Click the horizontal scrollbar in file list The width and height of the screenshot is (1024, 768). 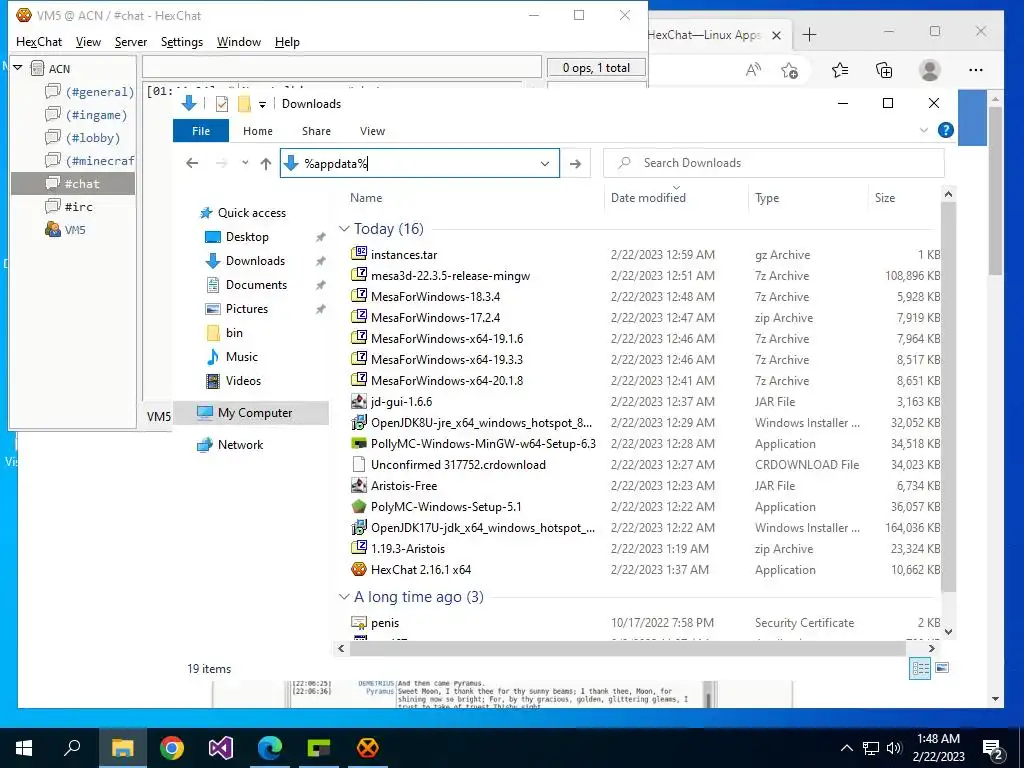[628, 648]
